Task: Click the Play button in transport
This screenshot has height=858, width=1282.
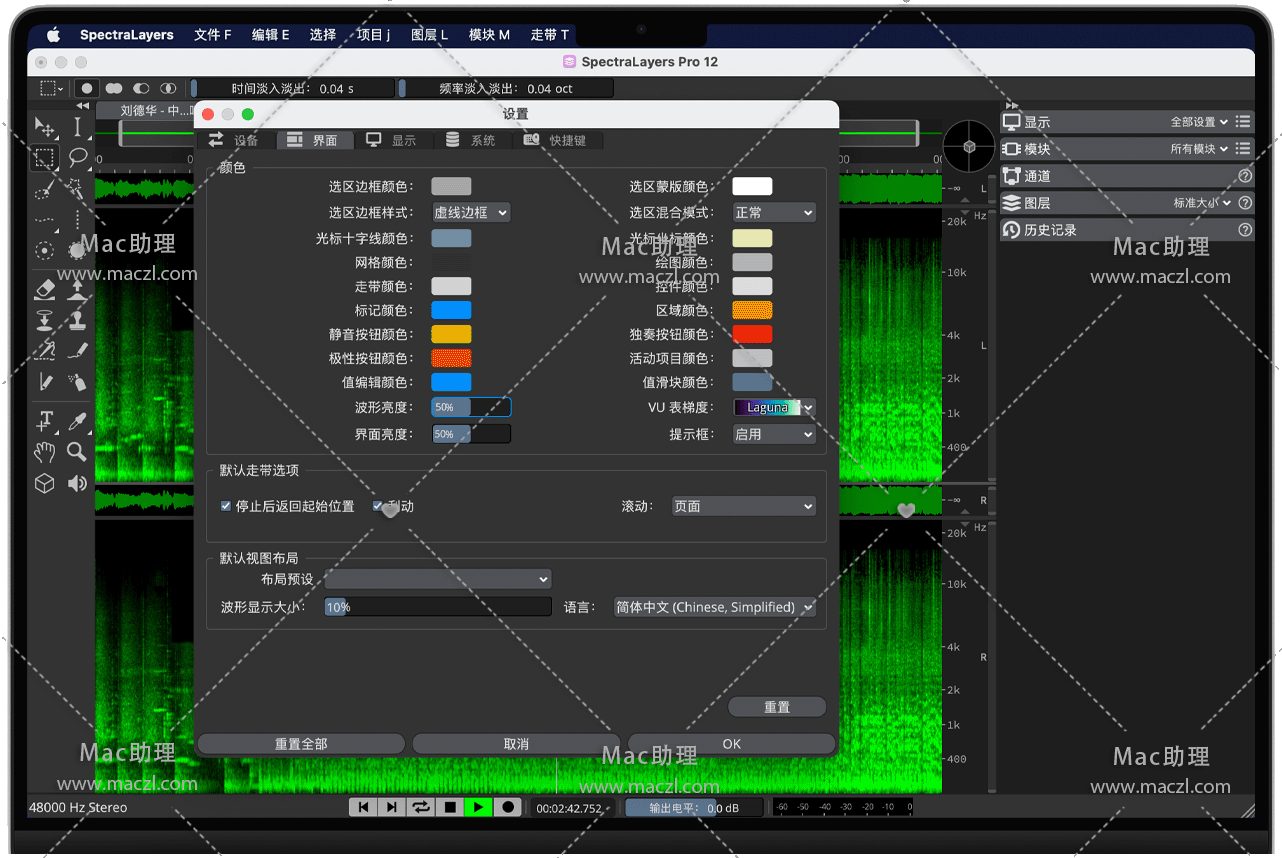Action: coord(478,807)
